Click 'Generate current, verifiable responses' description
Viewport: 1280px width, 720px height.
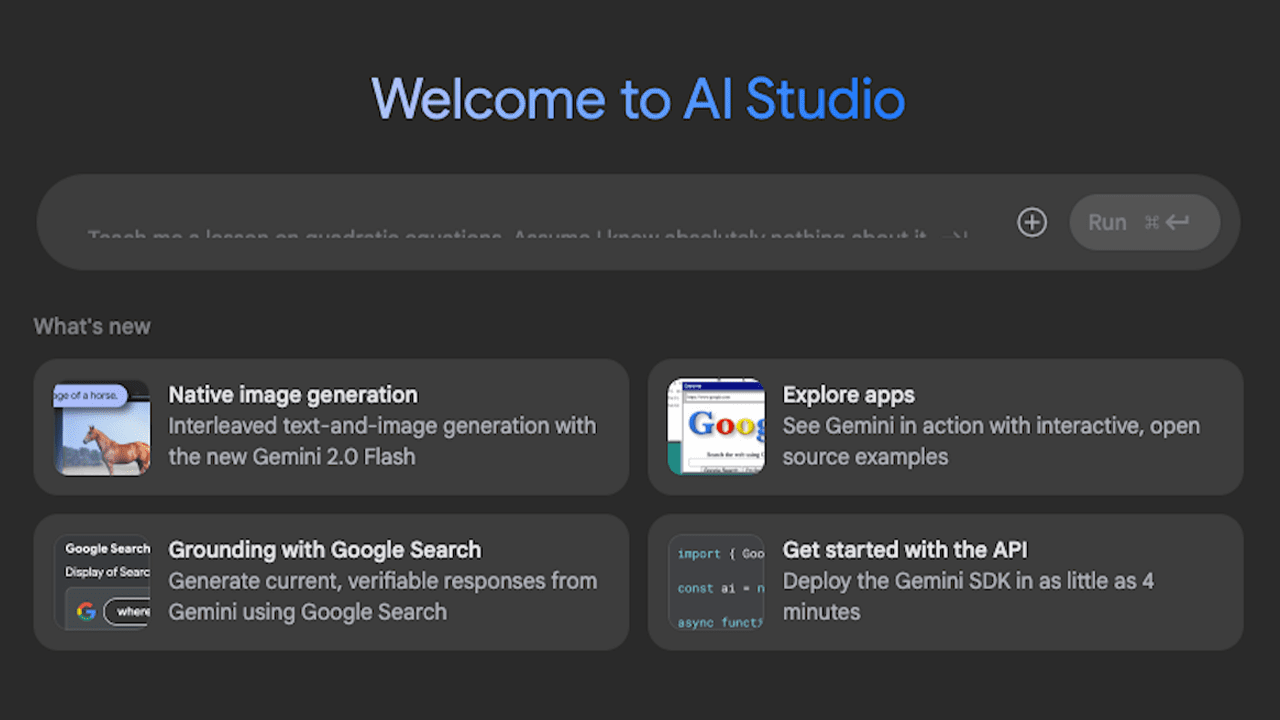click(382, 596)
